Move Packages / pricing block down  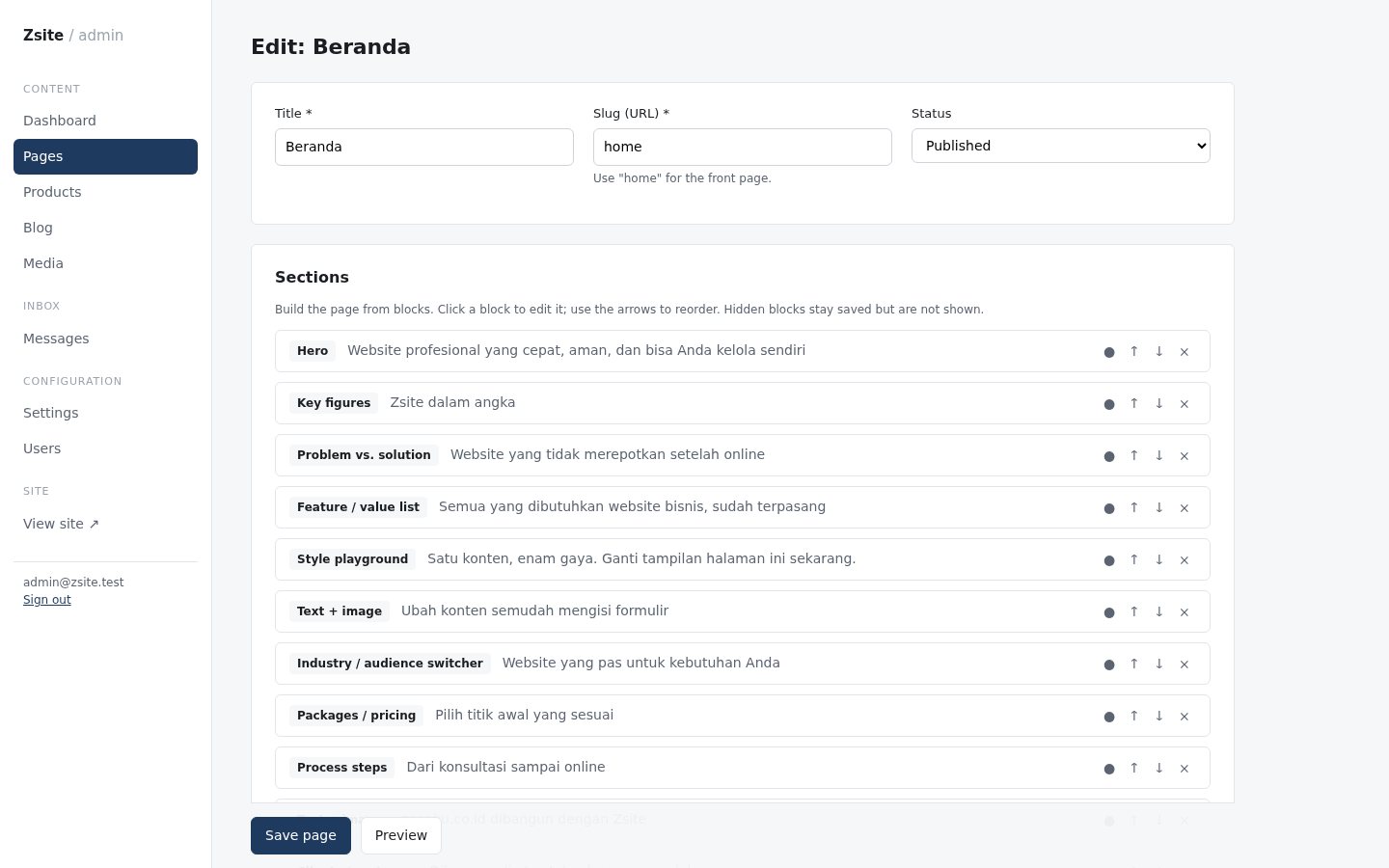point(1159,716)
